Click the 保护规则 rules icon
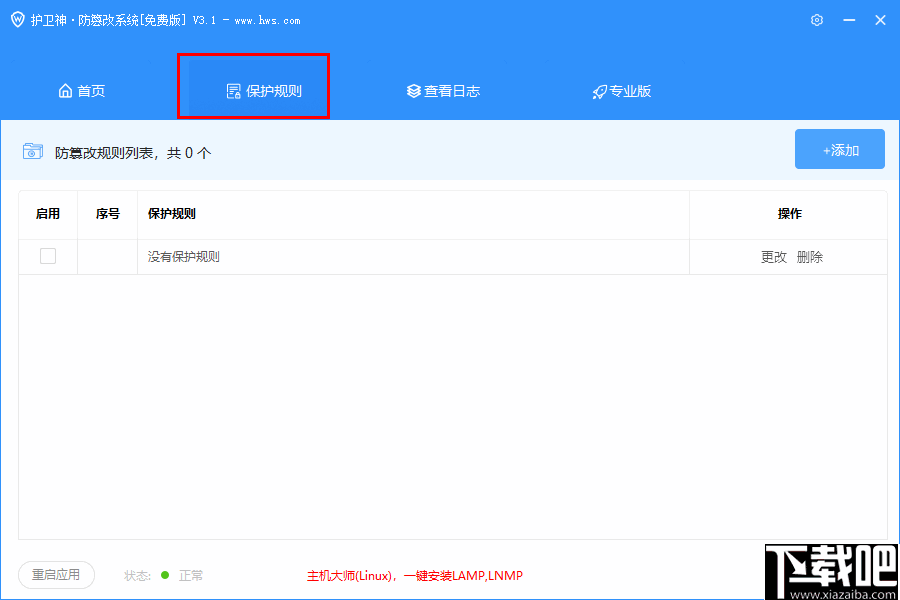Viewport: 900px width, 600px height. tap(235, 90)
